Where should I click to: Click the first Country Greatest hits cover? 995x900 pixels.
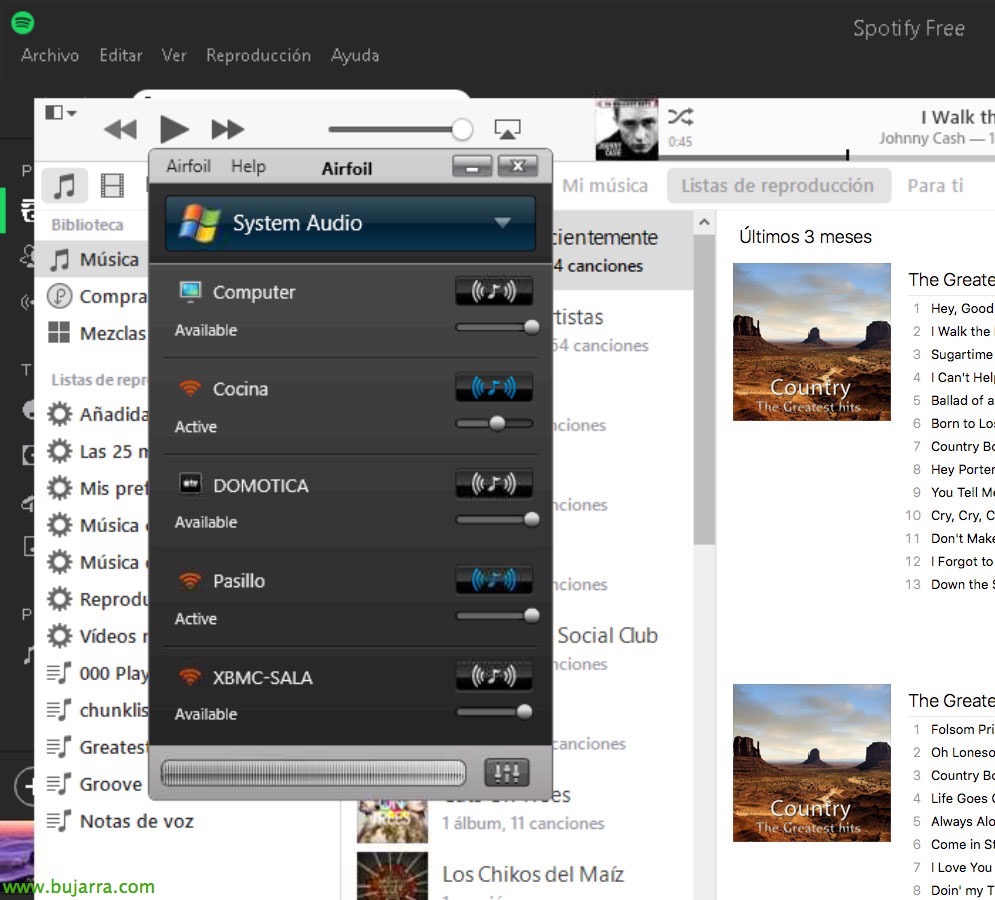click(x=812, y=342)
